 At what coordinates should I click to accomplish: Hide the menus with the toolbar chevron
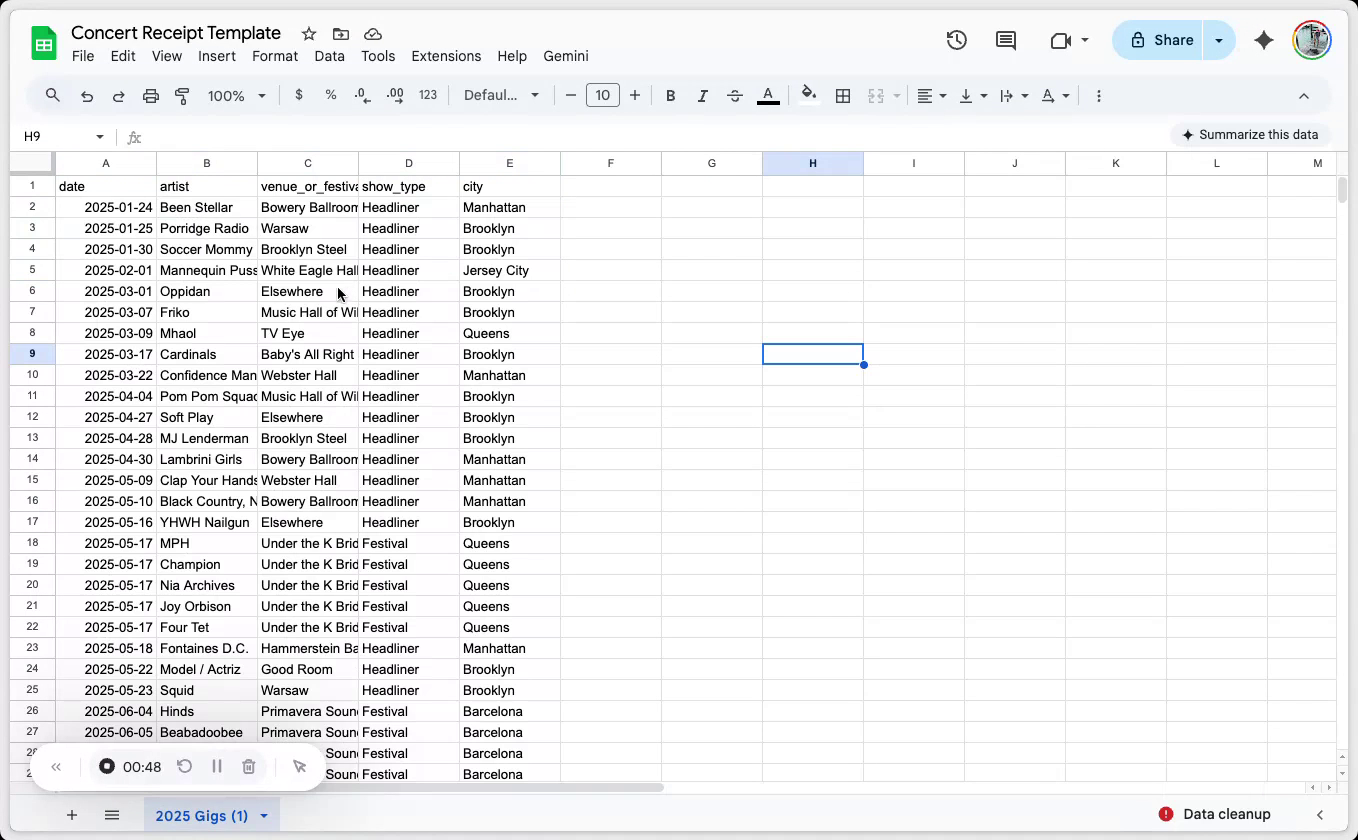1304,96
